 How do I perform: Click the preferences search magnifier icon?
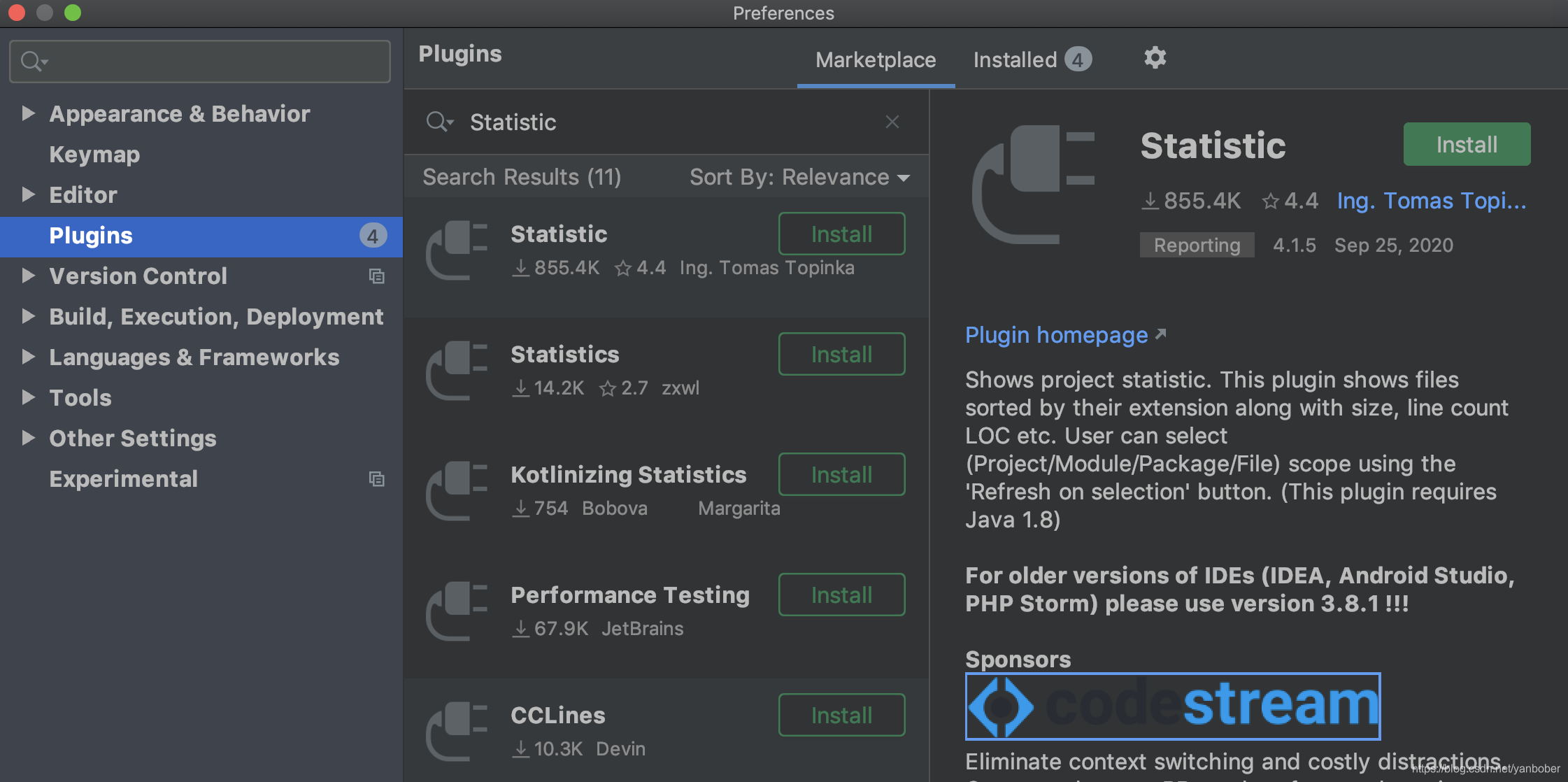point(32,62)
